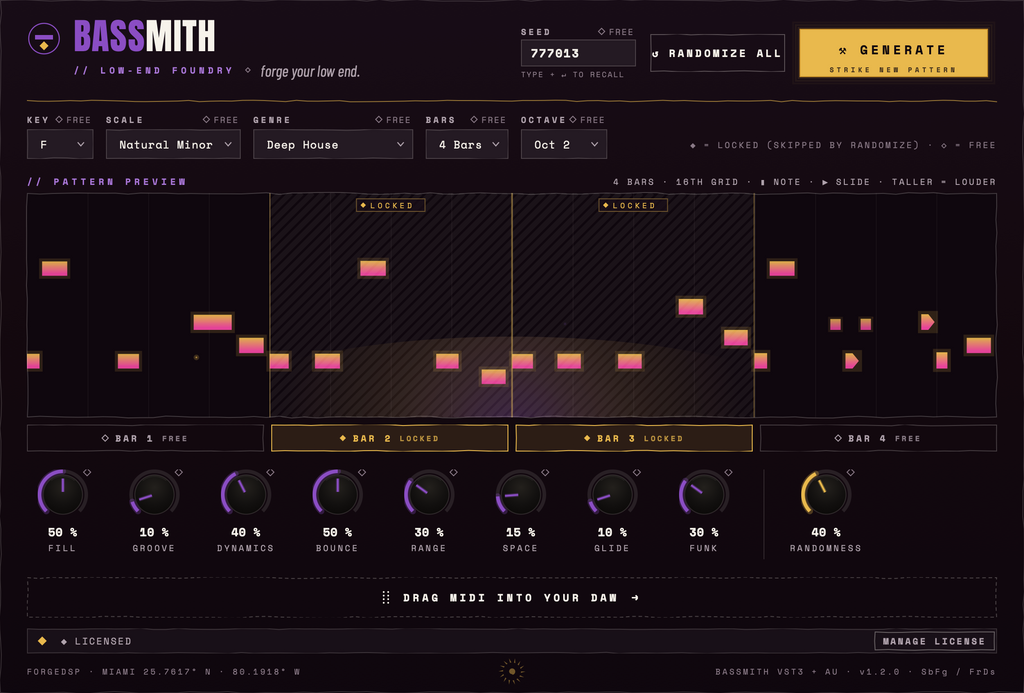Image resolution: width=1024 pixels, height=693 pixels.
Task: Toggle the Octave Free lock
Action: (x=587, y=120)
